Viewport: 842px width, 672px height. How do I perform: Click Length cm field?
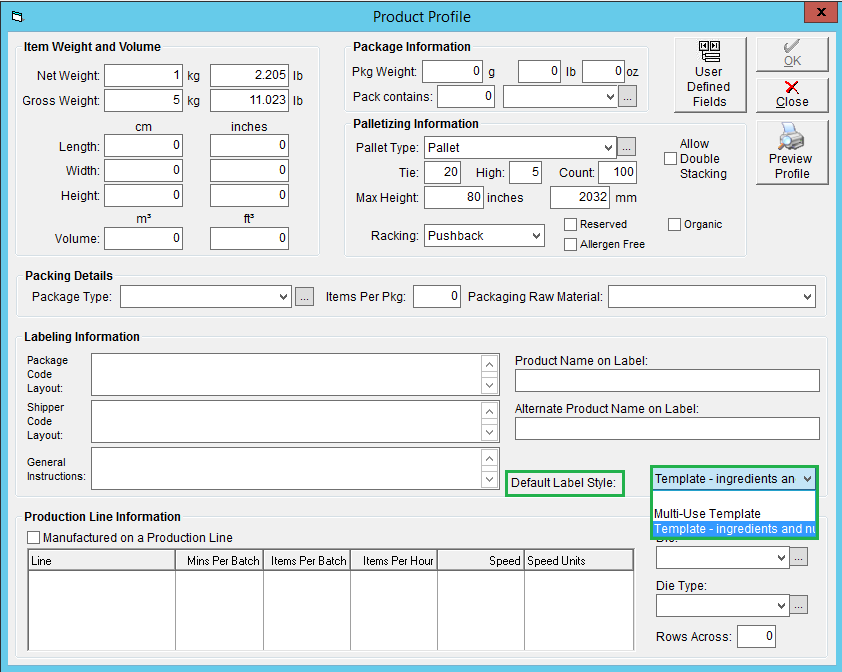click(143, 146)
